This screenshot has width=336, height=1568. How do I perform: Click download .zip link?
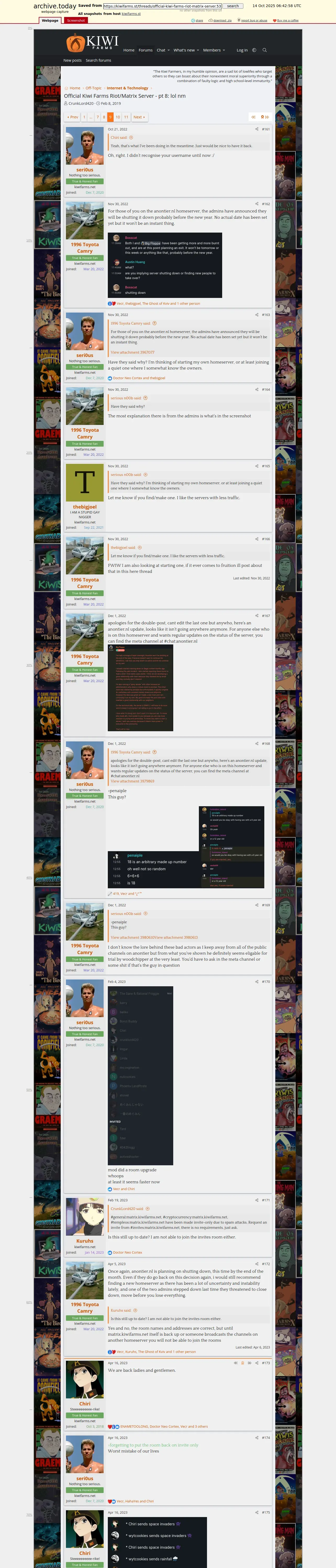pos(220,20)
